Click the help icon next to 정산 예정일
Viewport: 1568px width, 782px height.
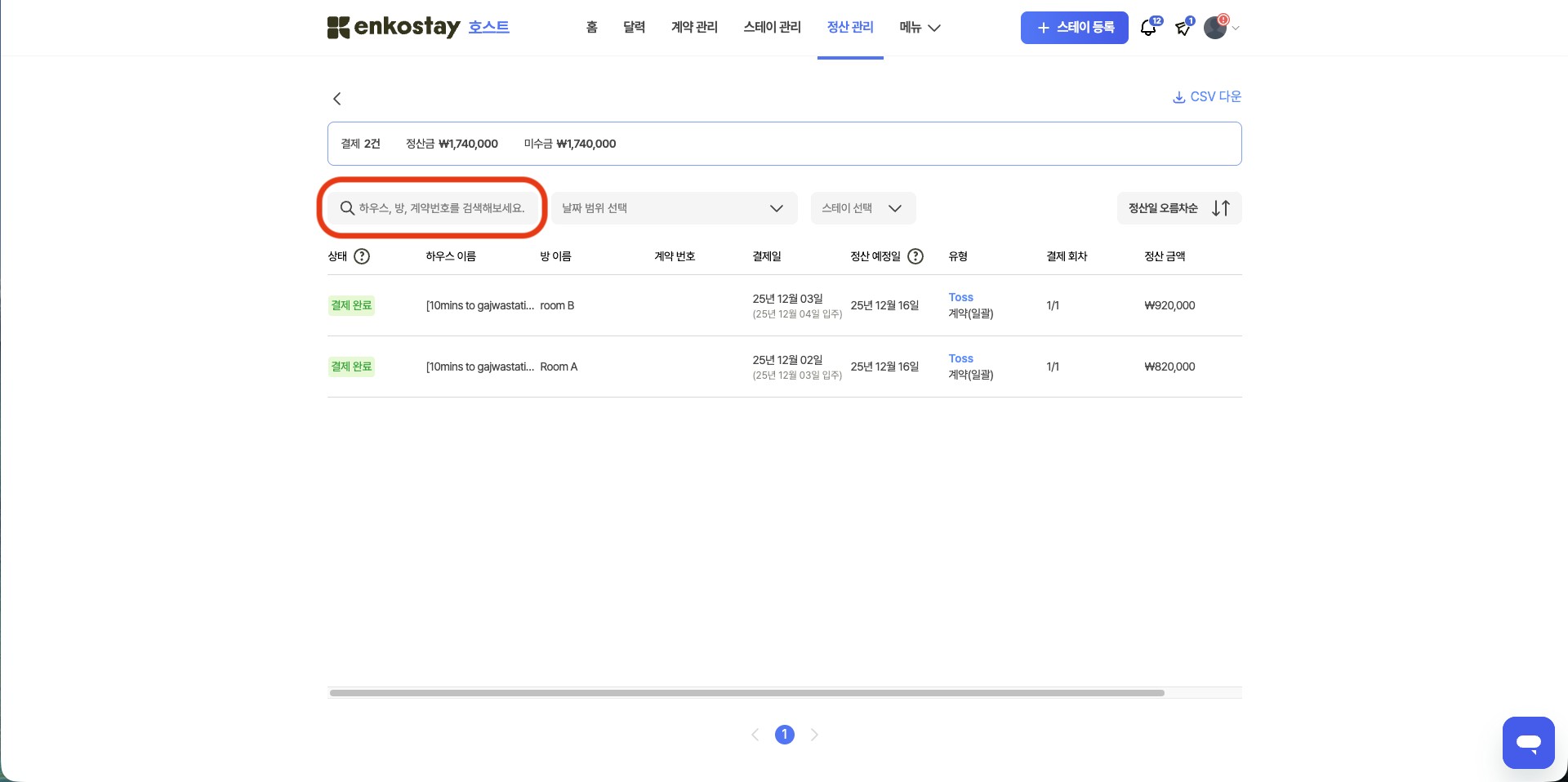(915, 256)
